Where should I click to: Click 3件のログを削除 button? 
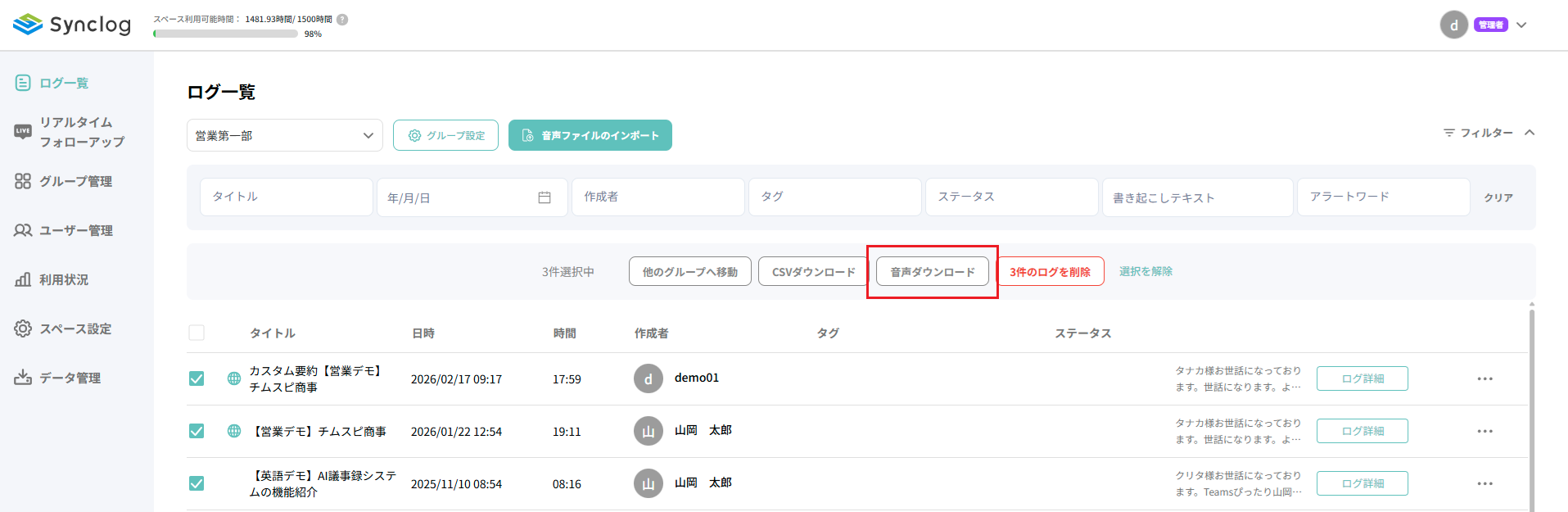click(1050, 272)
